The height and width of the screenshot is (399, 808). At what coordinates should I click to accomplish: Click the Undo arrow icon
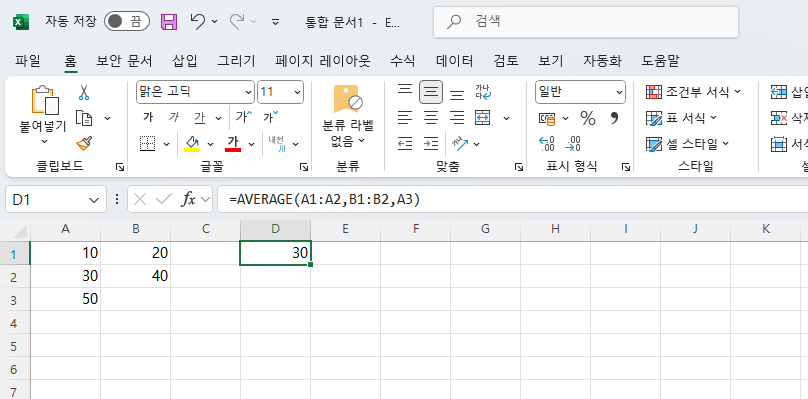pyautogui.click(x=198, y=22)
